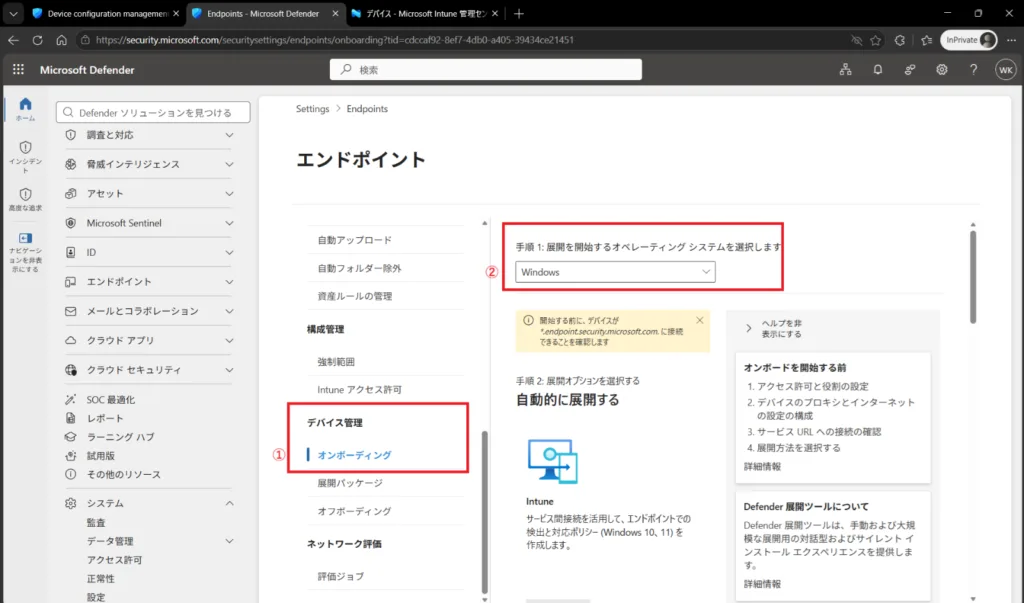Click the ホーム home icon in left rail
The height and width of the screenshot is (603, 1024).
[25, 104]
